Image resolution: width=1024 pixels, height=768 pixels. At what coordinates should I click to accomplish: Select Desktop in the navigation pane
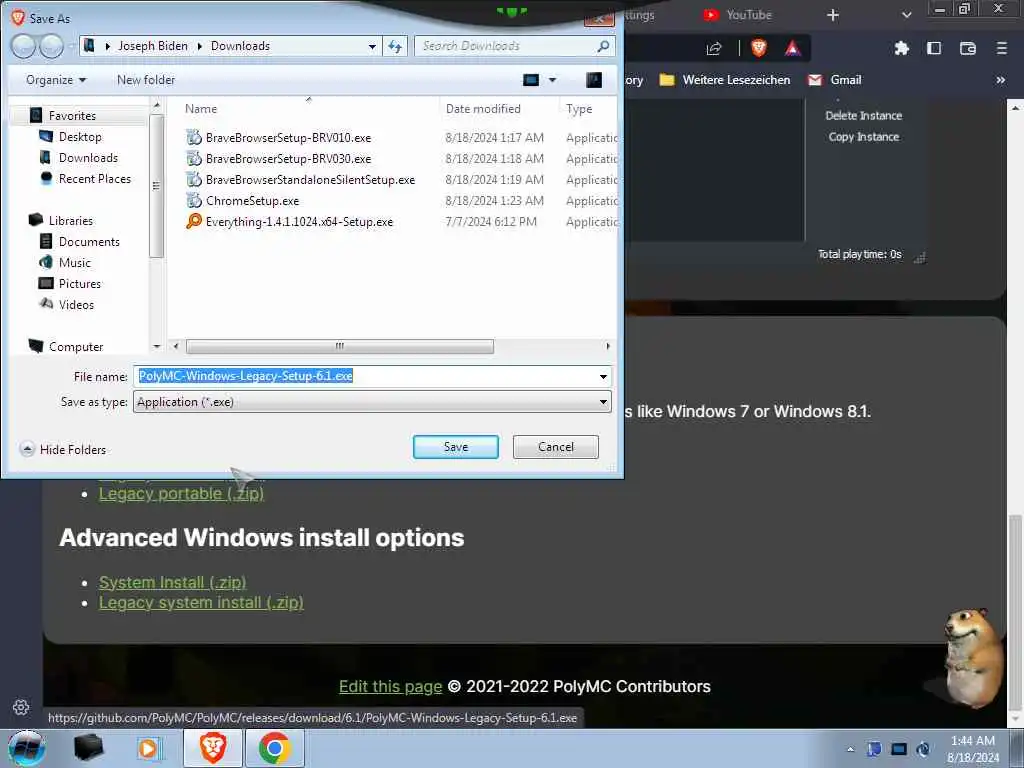(80, 136)
